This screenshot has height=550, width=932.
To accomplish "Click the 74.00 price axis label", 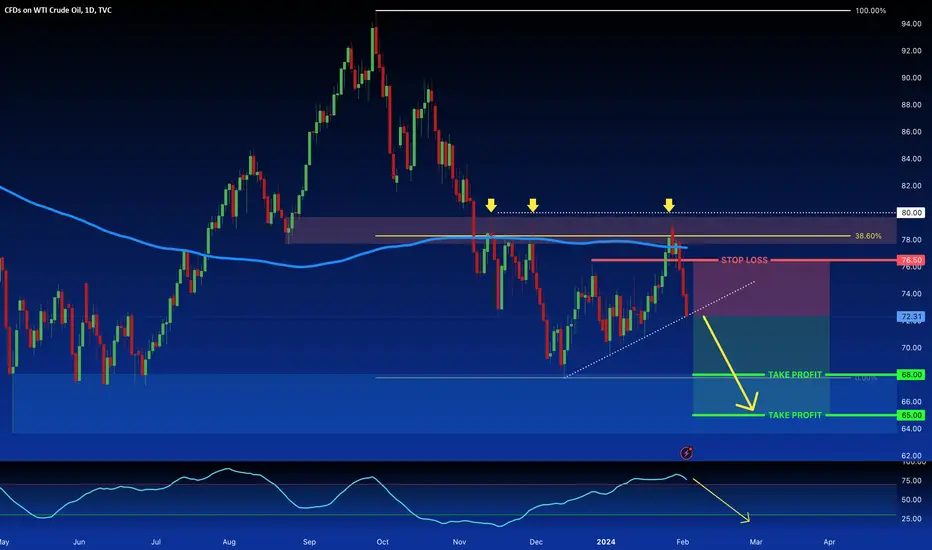I will (x=911, y=294).
